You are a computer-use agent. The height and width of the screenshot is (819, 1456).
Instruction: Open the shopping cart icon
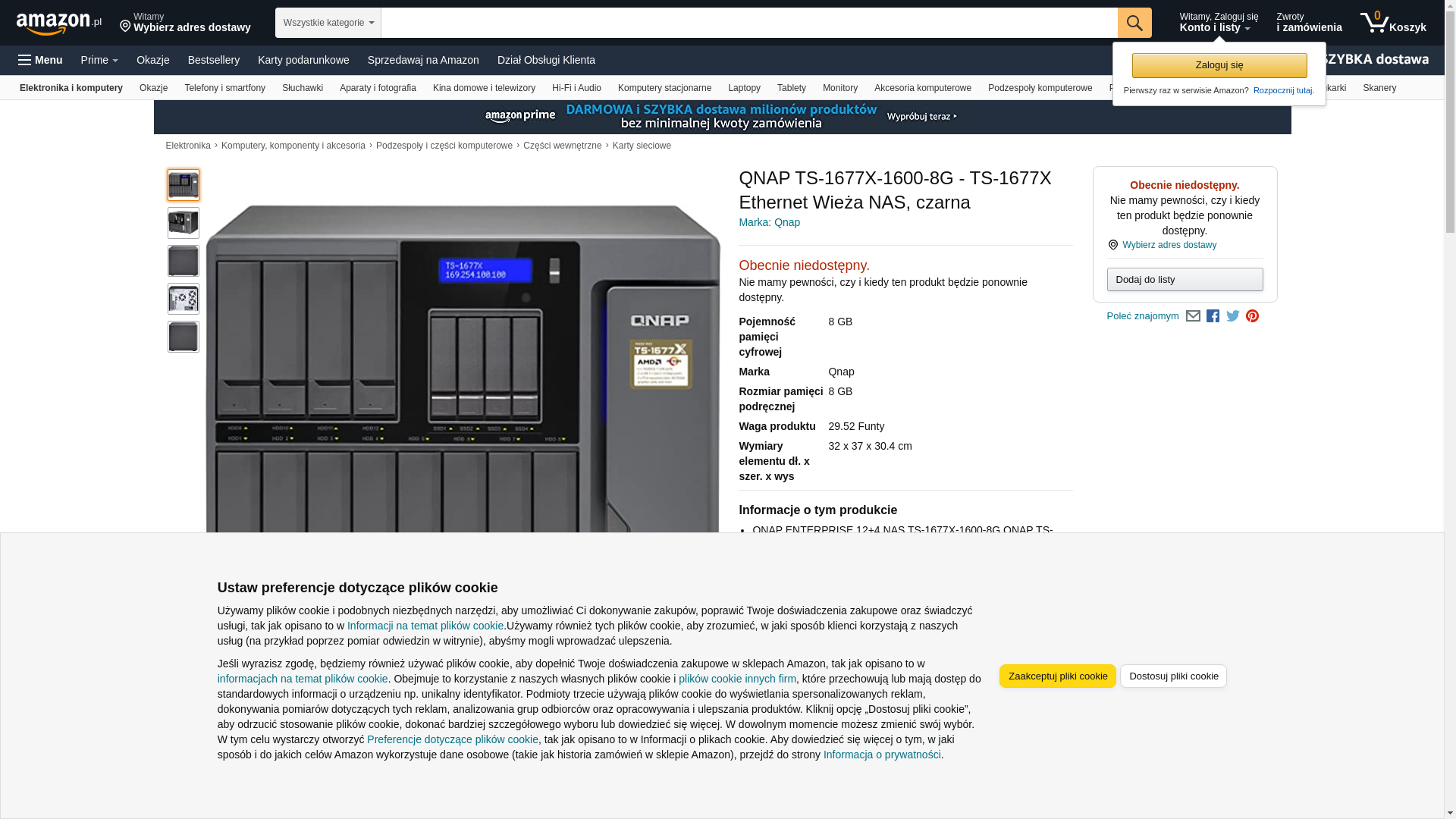pyautogui.click(x=1392, y=23)
